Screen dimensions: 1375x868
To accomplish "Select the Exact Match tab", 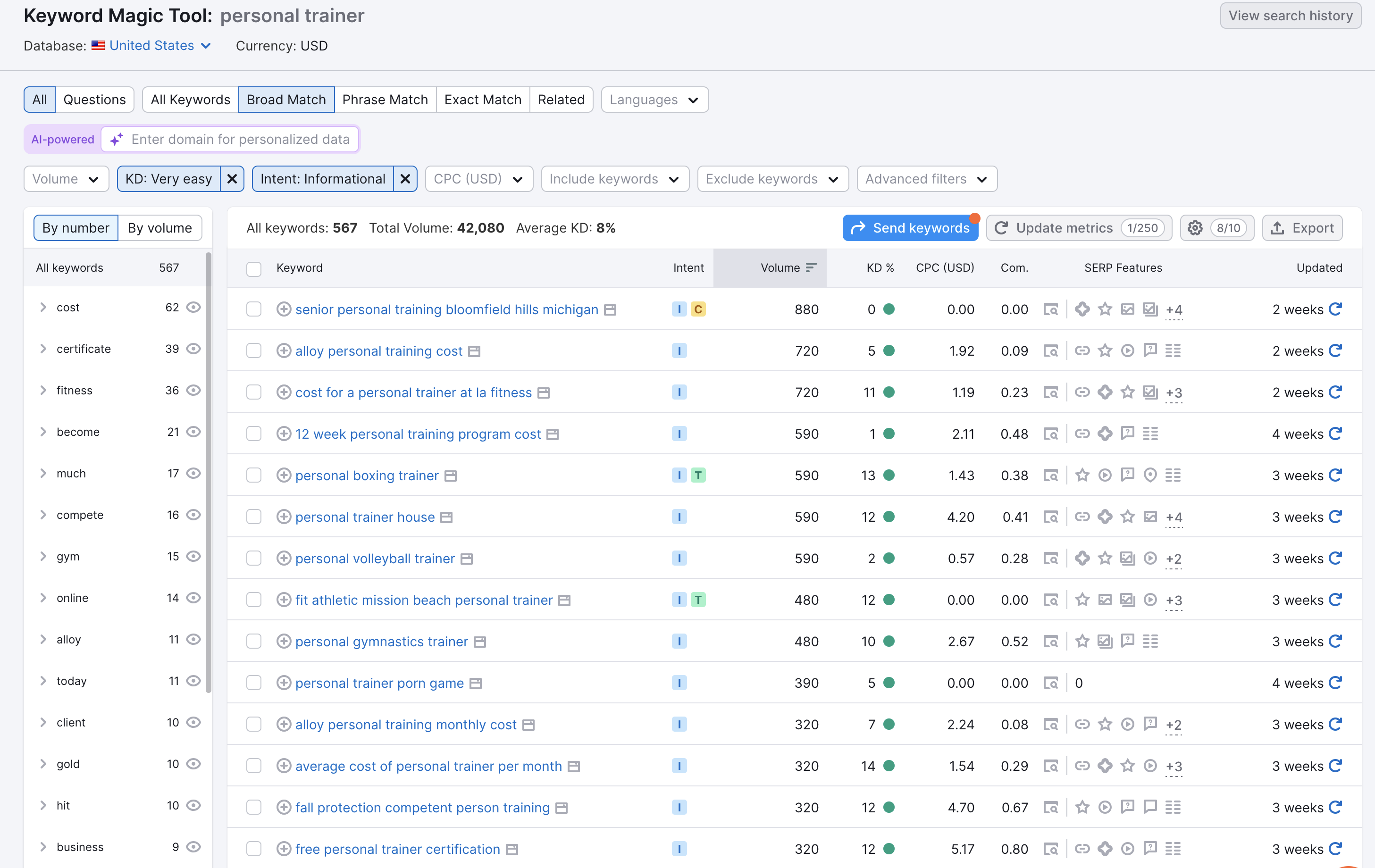I will [x=483, y=100].
